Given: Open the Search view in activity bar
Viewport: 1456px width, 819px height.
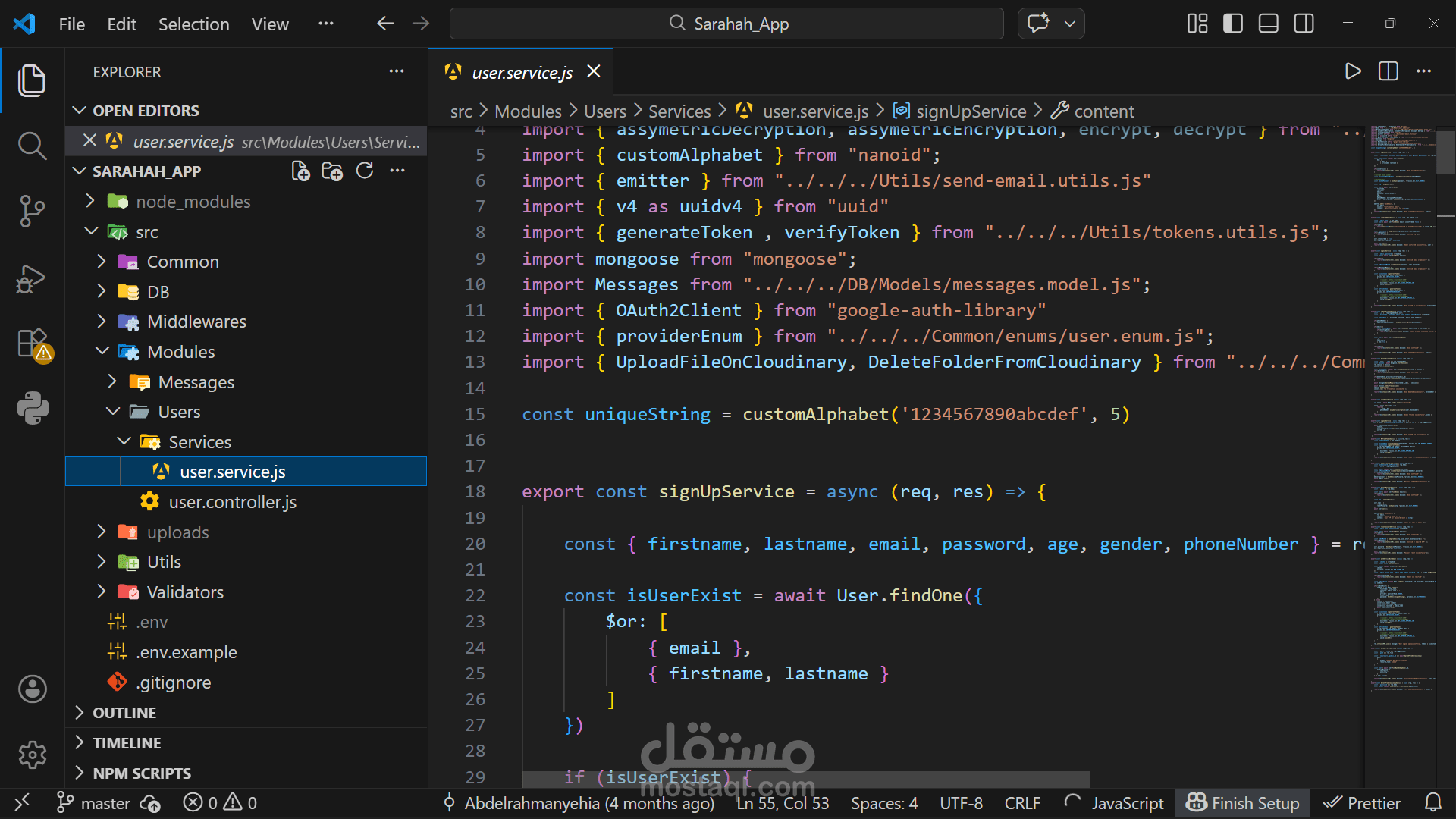Looking at the screenshot, I should pos(32,145).
